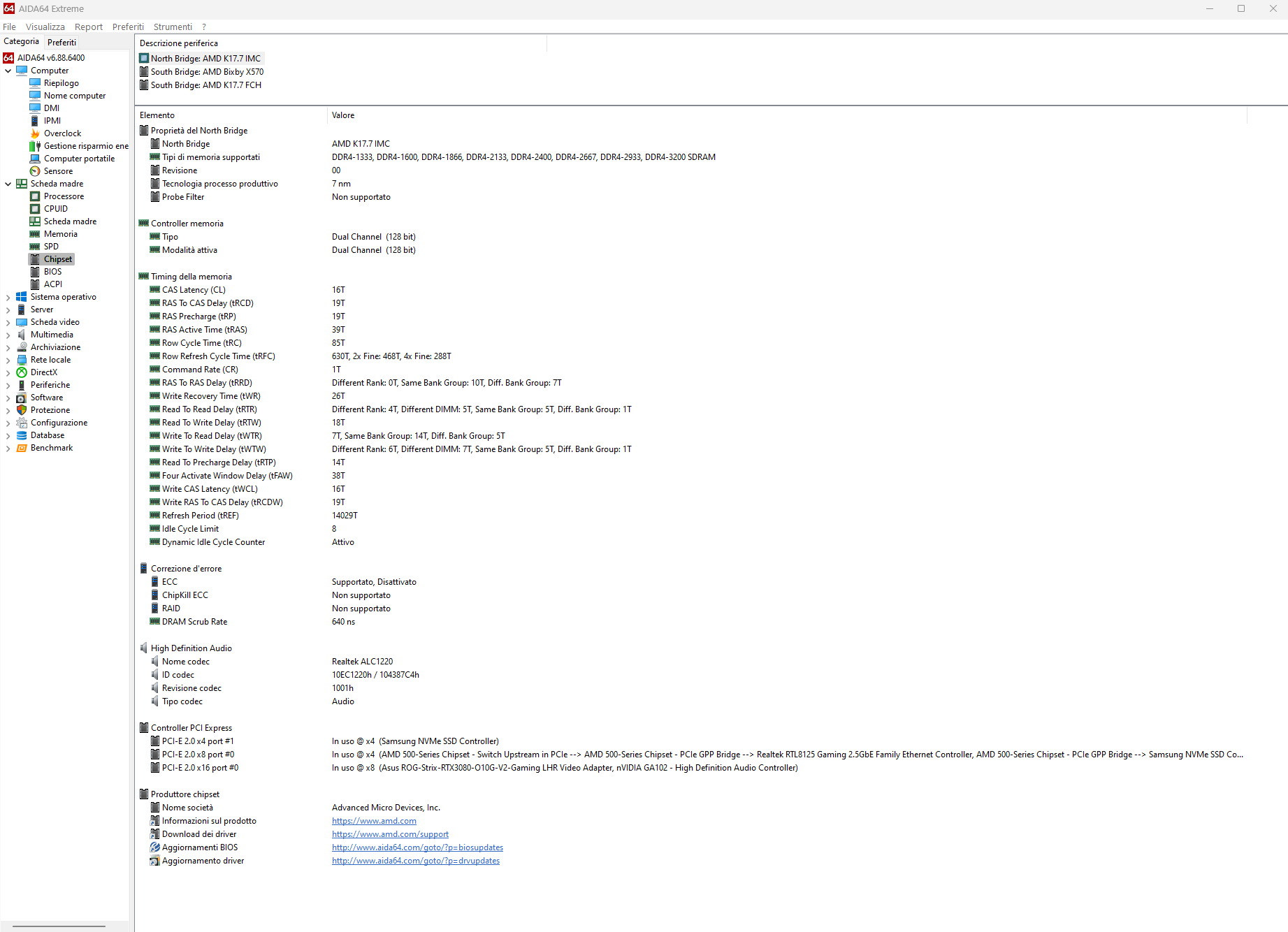Viewport: 1288px width, 932px height.
Task: Click the Chipset icon in tree
Action: (x=35, y=259)
